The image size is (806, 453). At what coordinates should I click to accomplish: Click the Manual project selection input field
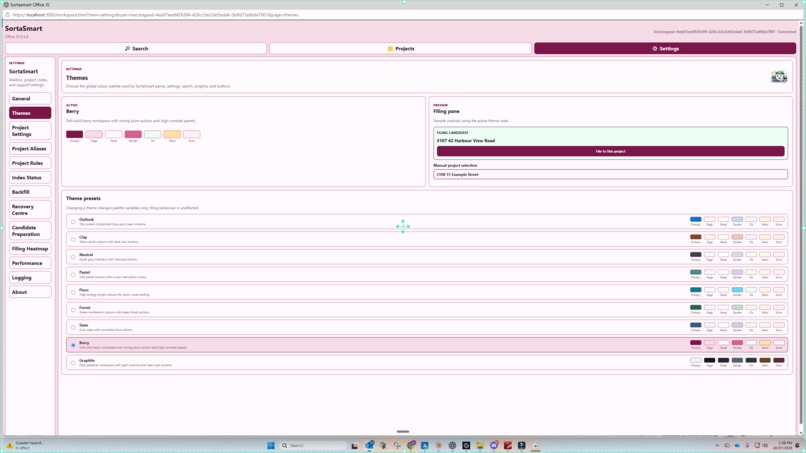610,174
